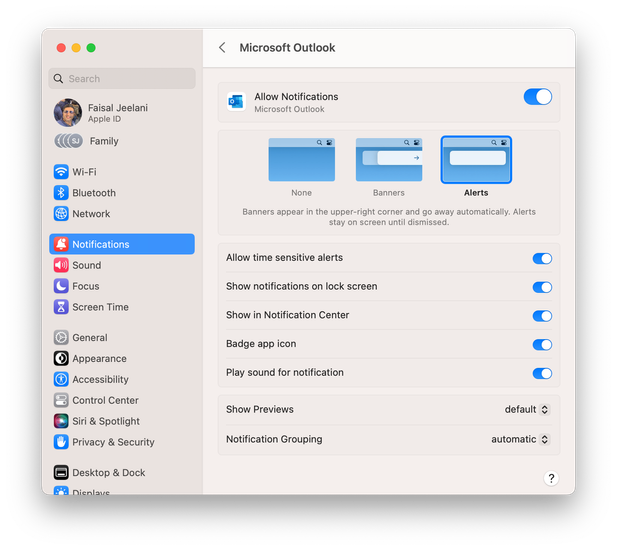
Task: Click the Focus moon icon
Action: coord(61,286)
